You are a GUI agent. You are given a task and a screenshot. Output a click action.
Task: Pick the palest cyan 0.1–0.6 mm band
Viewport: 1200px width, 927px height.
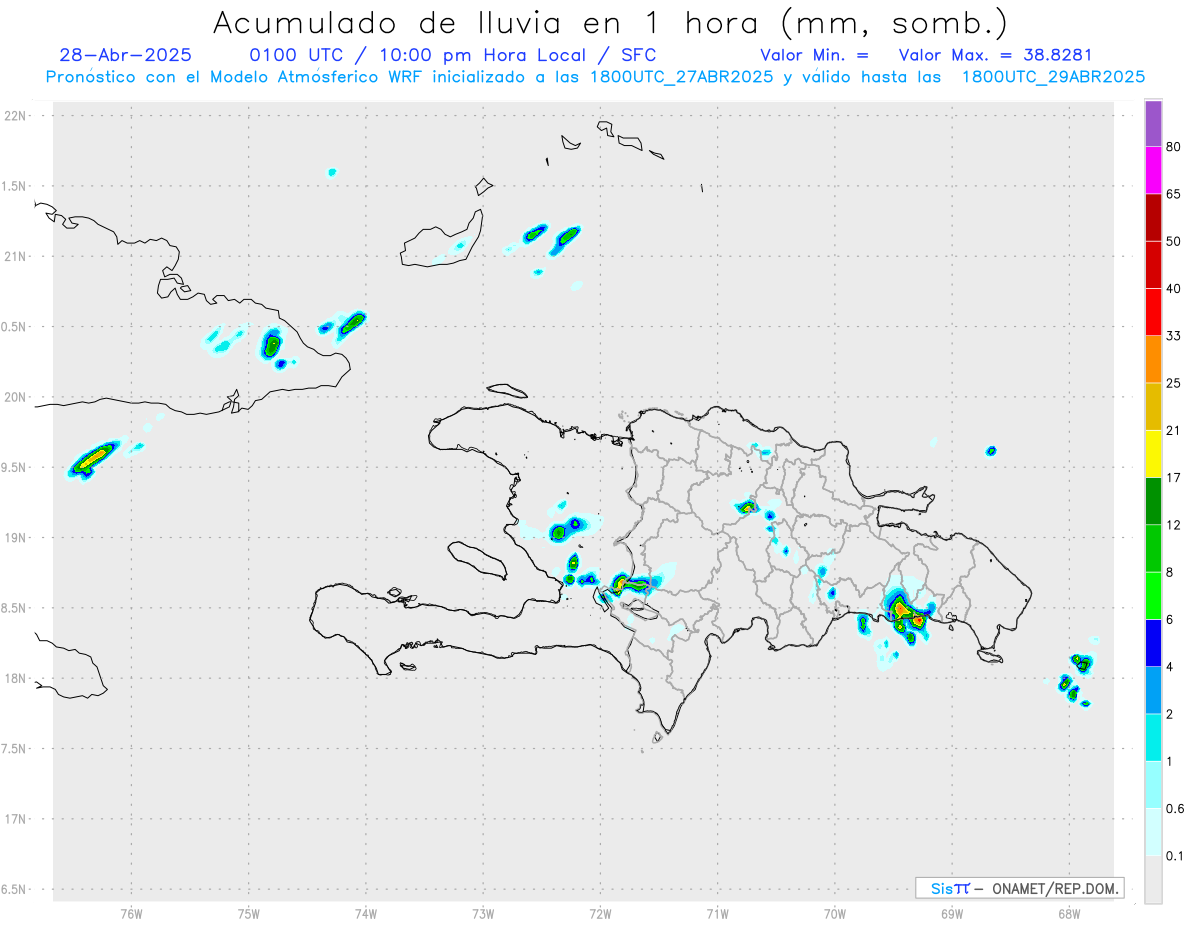click(1153, 831)
